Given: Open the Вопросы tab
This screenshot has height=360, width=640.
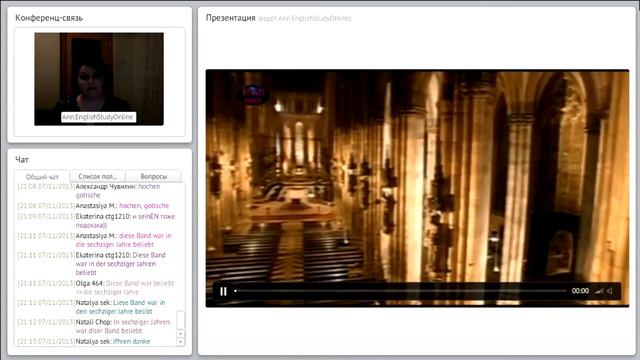Looking at the screenshot, I should coord(153,176).
